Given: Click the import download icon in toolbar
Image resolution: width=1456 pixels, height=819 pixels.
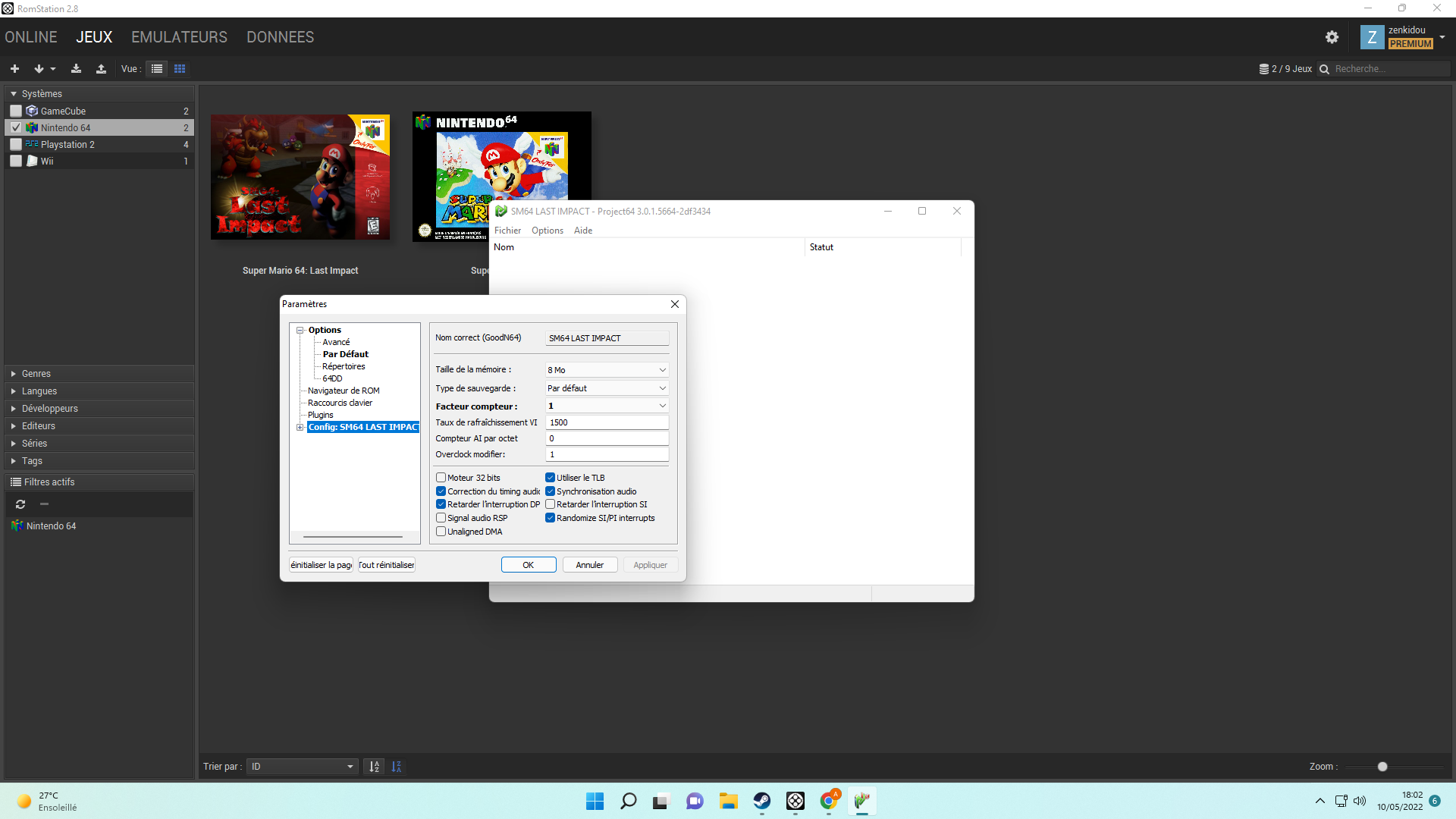Looking at the screenshot, I should pyautogui.click(x=76, y=69).
